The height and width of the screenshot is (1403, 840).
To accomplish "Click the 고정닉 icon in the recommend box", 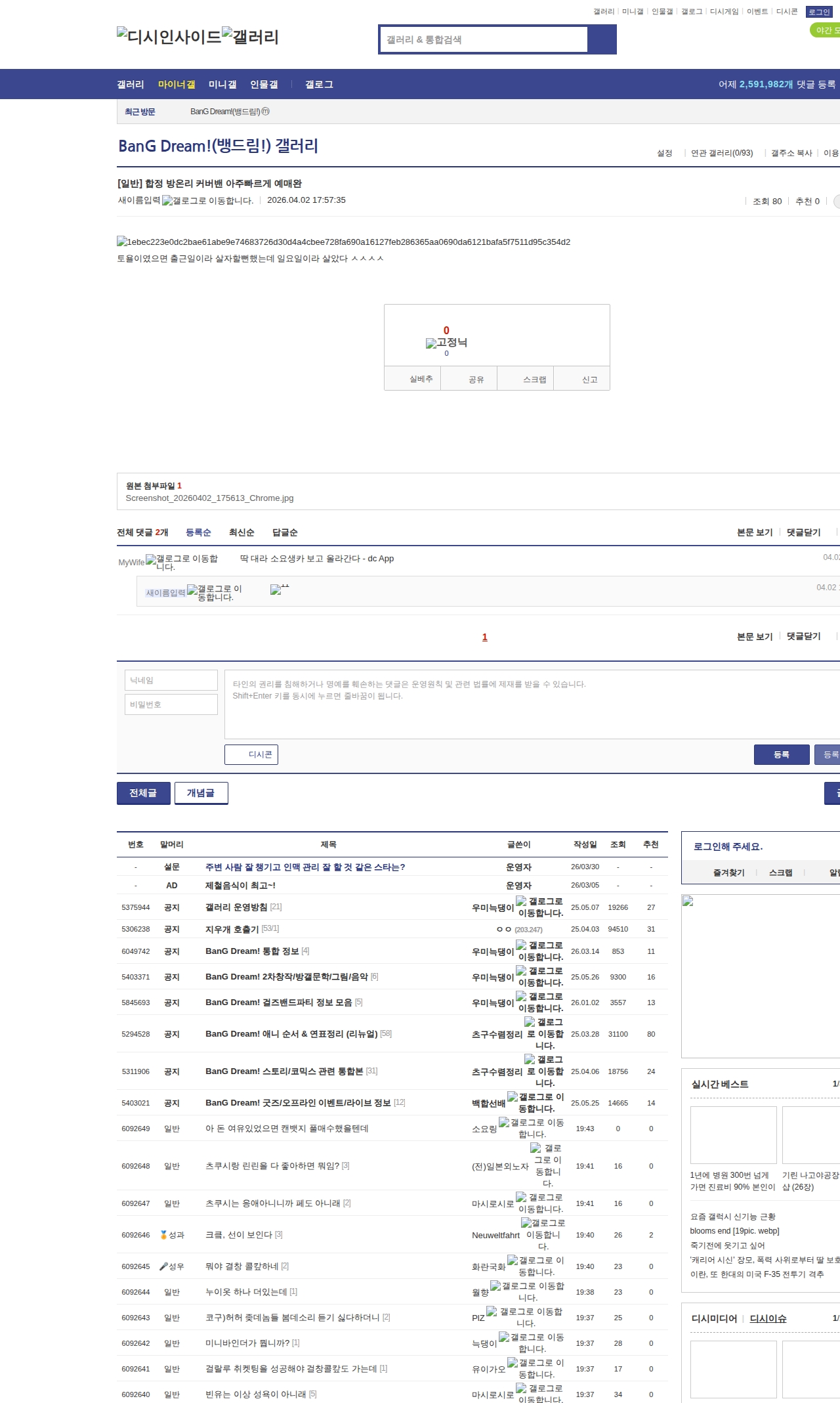I will (x=431, y=343).
